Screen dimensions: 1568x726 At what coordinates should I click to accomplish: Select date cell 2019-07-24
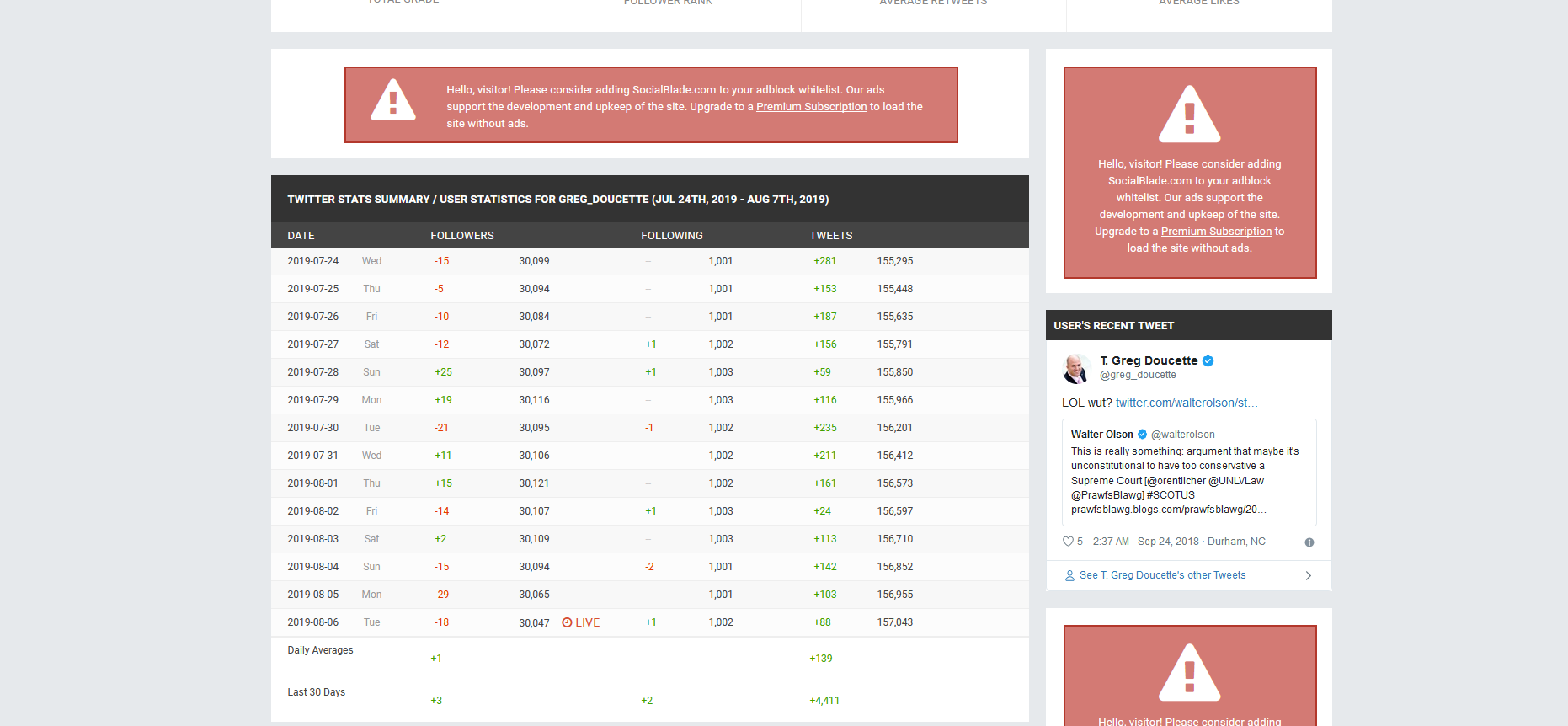[313, 261]
